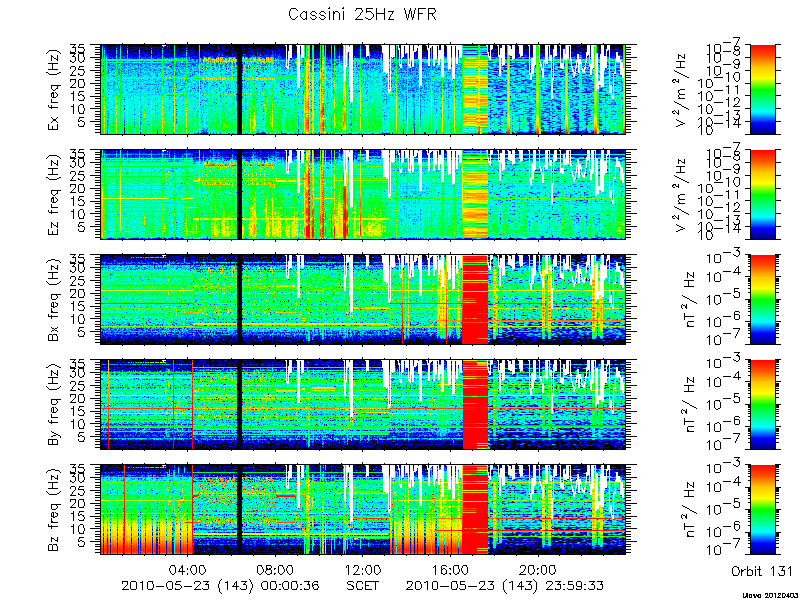This screenshot has height=600, width=800.
Task: Click the "12:00" time axis tick label
Action: pos(364,569)
